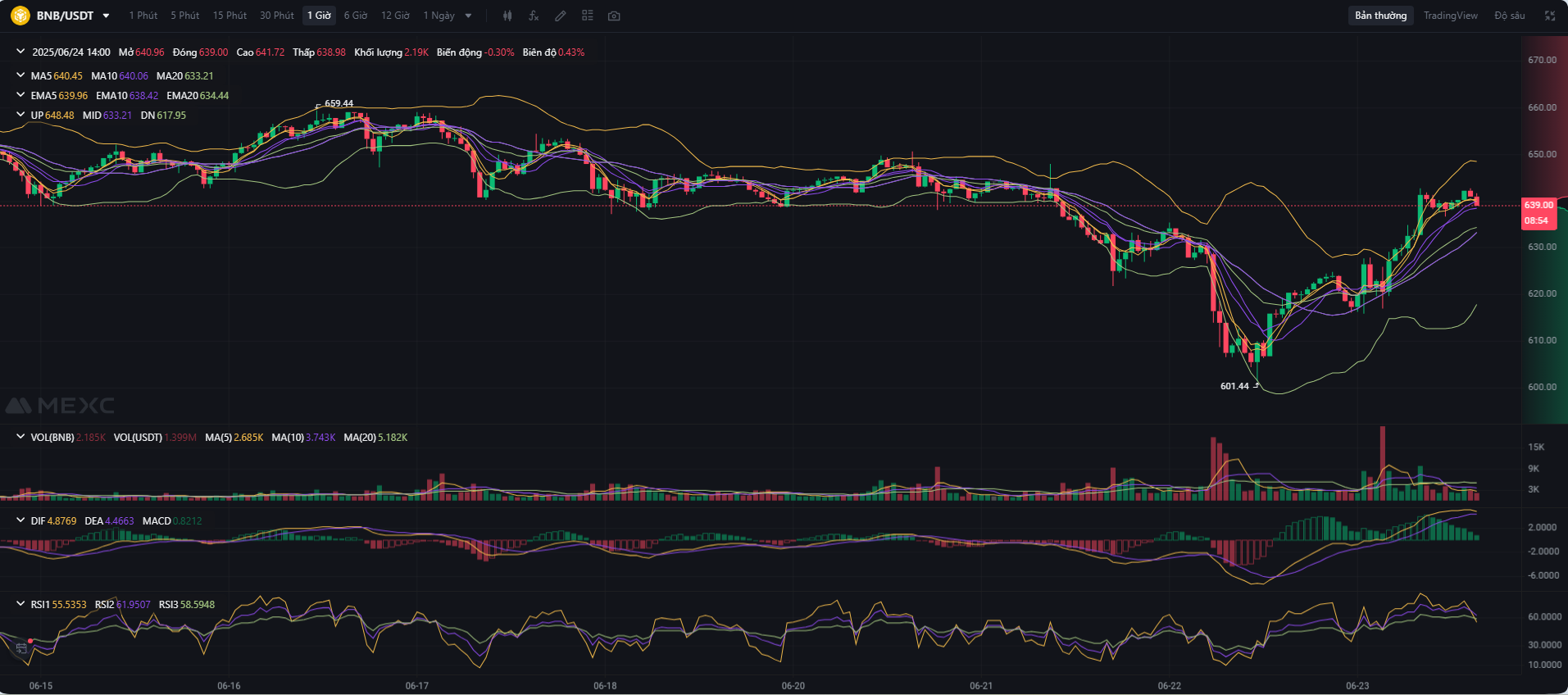
Task: Click volume MA(20) value 5.182K
Action: coord(393,437)
